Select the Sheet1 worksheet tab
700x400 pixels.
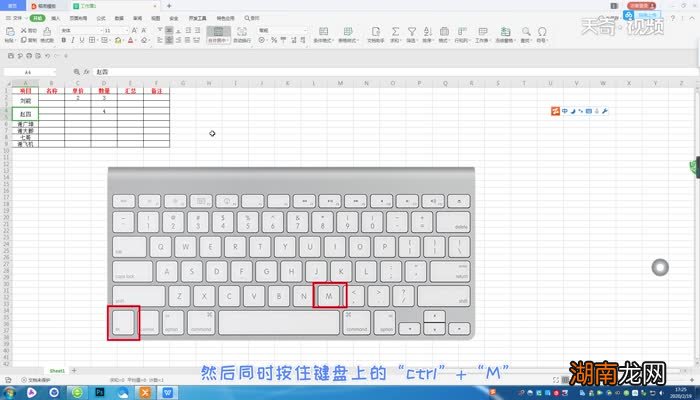57,371
